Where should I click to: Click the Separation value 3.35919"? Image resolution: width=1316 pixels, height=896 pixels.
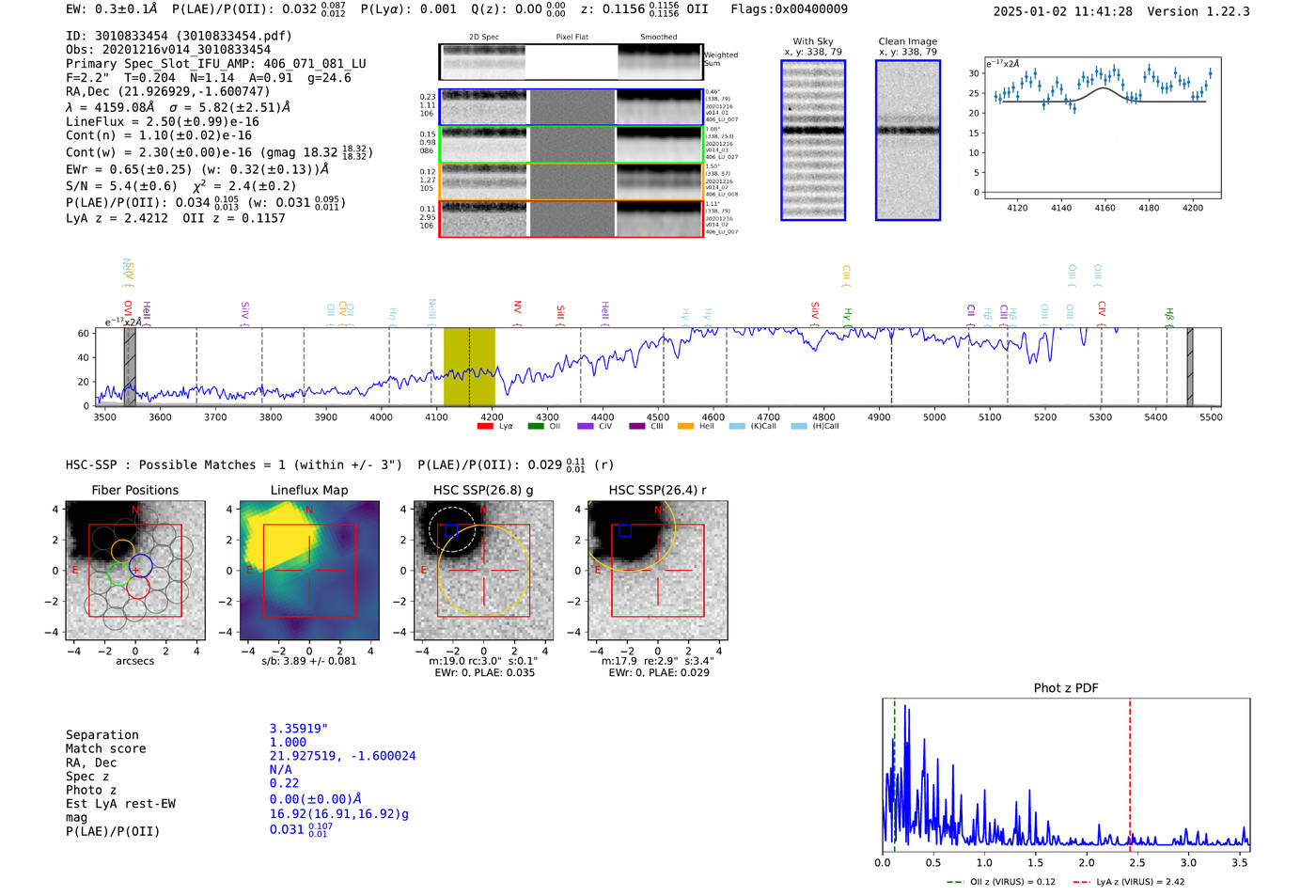[299, 729]
